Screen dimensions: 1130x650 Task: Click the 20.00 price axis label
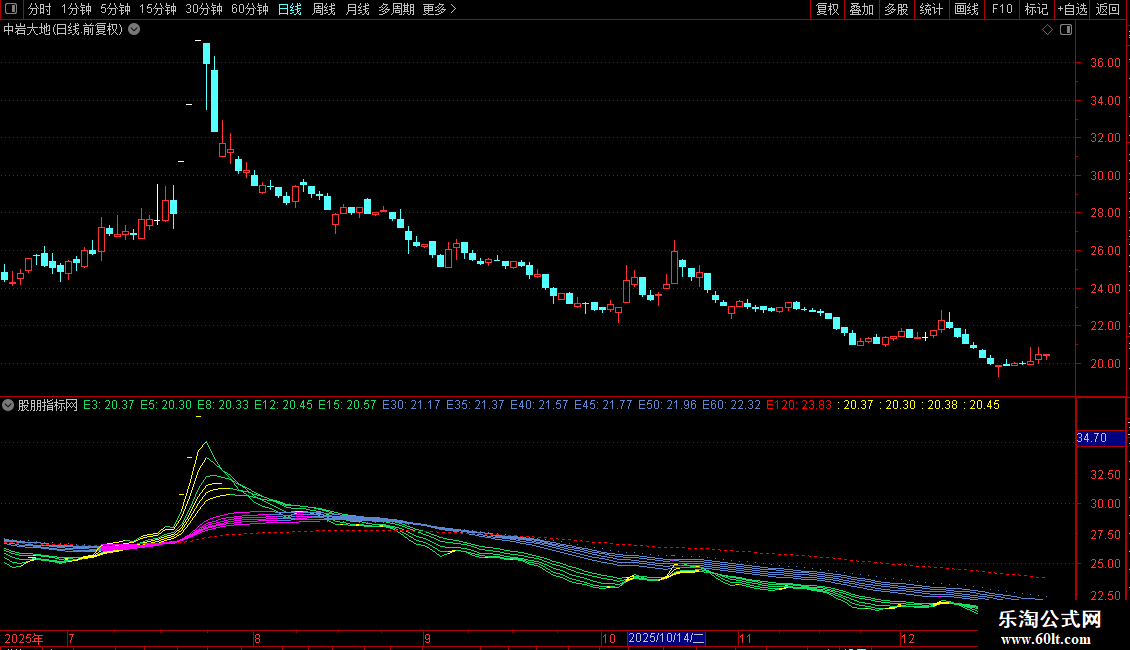pos(1105,364)
